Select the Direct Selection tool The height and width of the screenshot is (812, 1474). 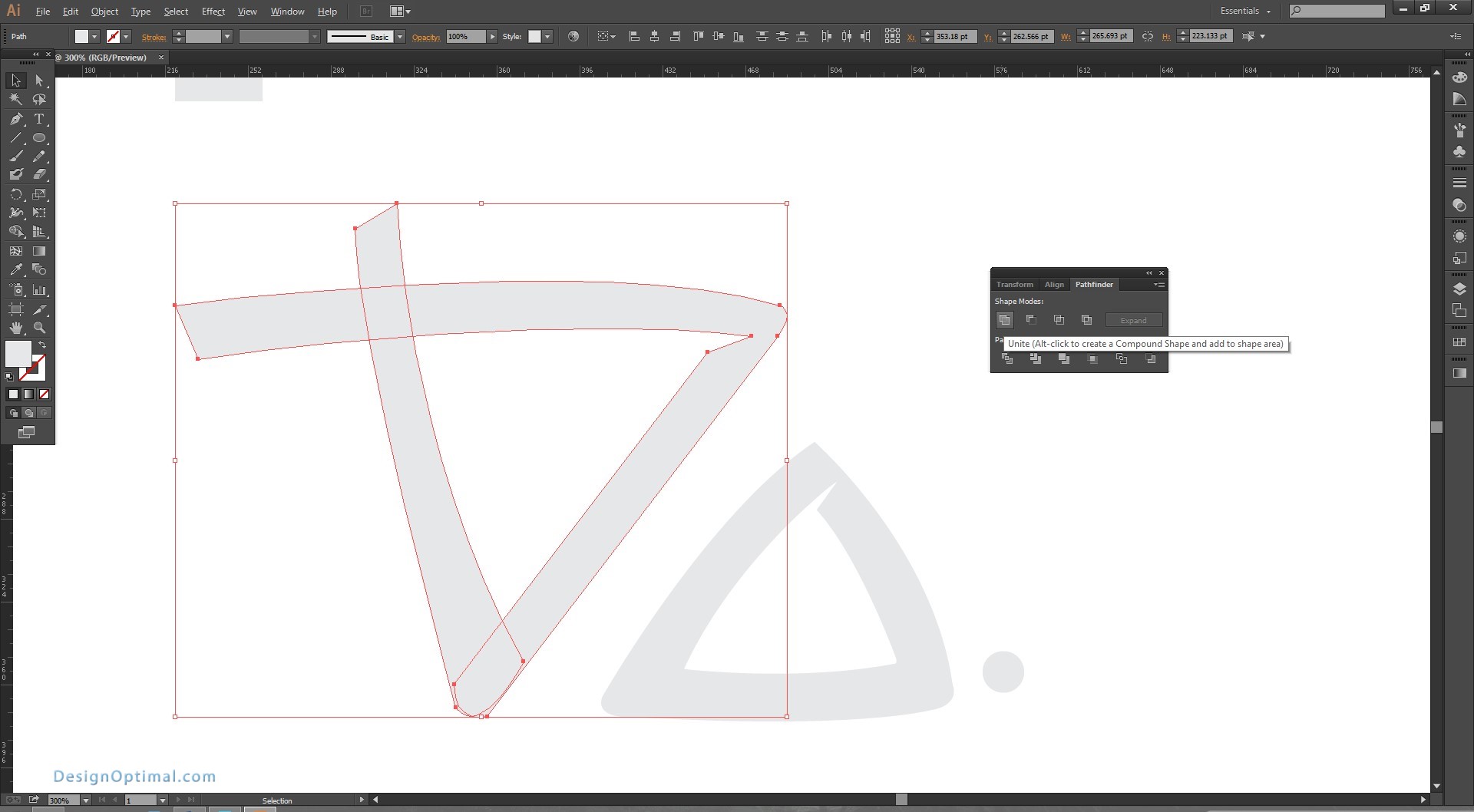39,81
